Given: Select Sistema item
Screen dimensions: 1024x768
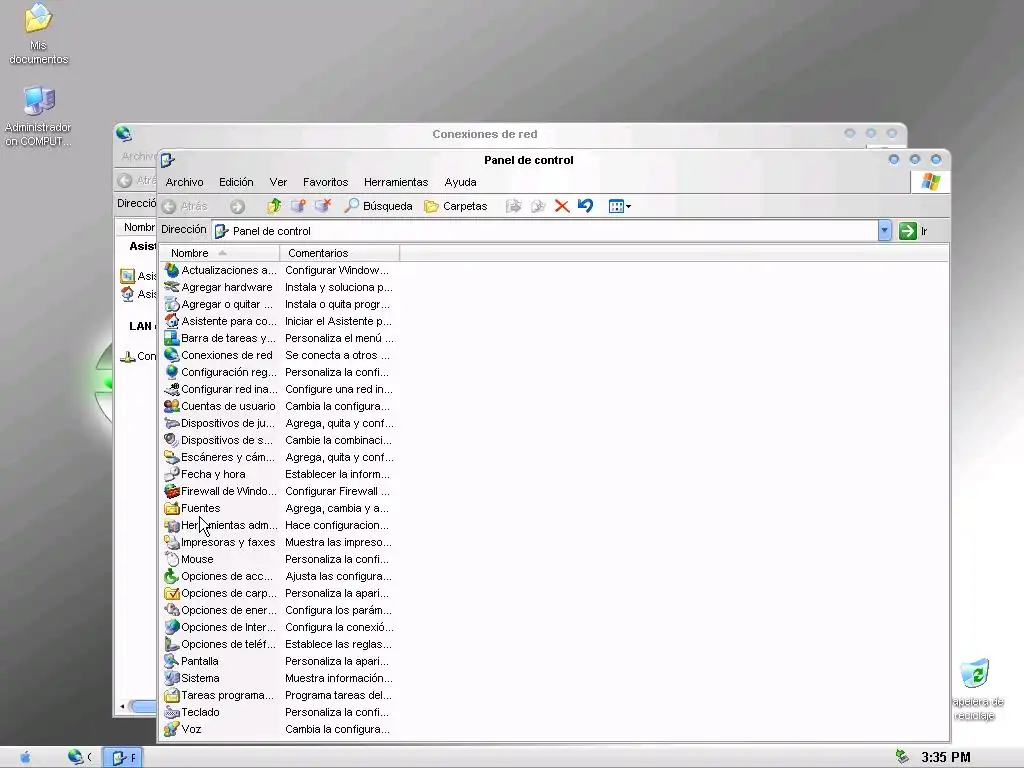Looking at the screenshot, I should click(192, 677).
